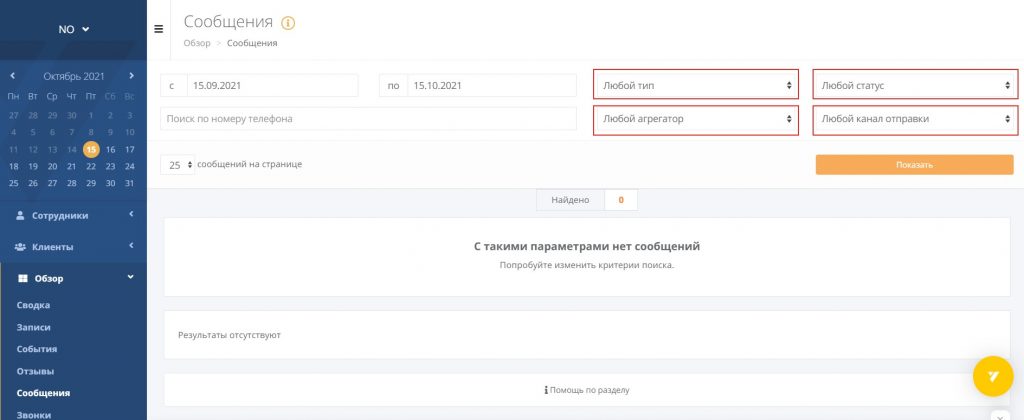
Task: Open the Любой статус dropdown
Action: [915, 85]
